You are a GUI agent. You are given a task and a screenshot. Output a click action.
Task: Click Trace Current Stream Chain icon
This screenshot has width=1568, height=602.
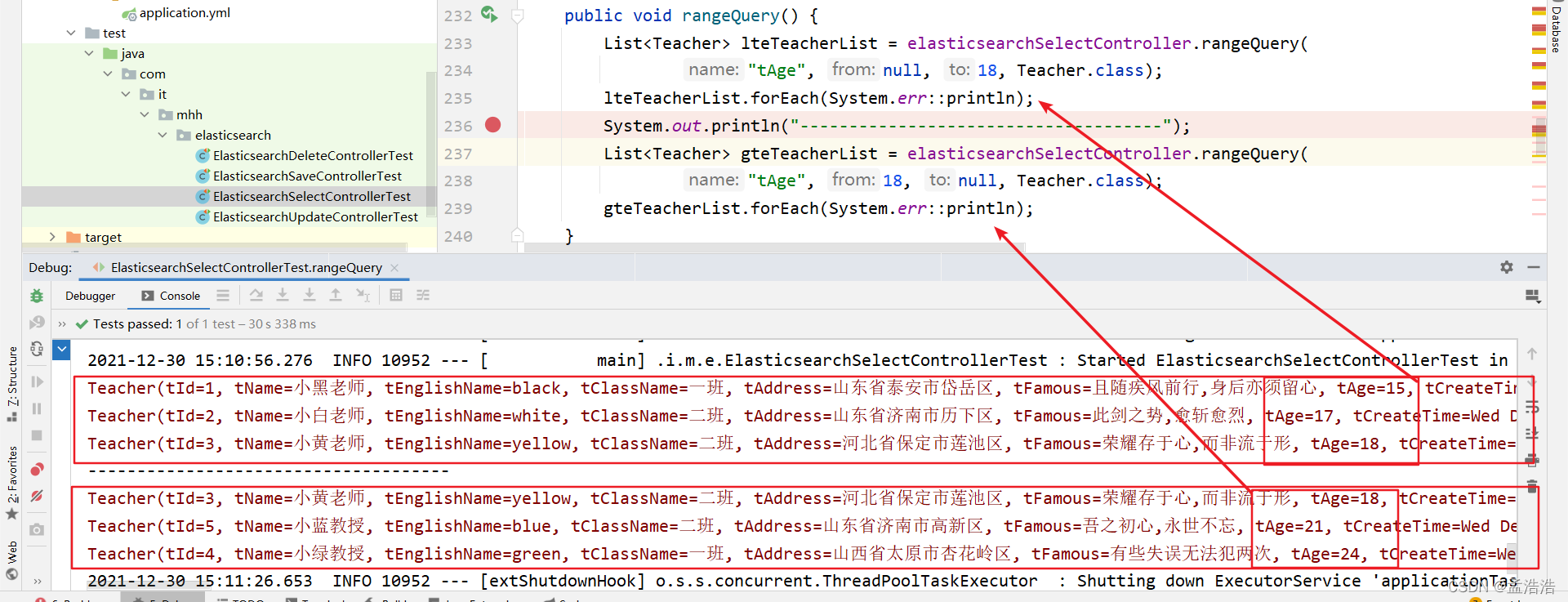pyautogui.click(x=423, y=296)
